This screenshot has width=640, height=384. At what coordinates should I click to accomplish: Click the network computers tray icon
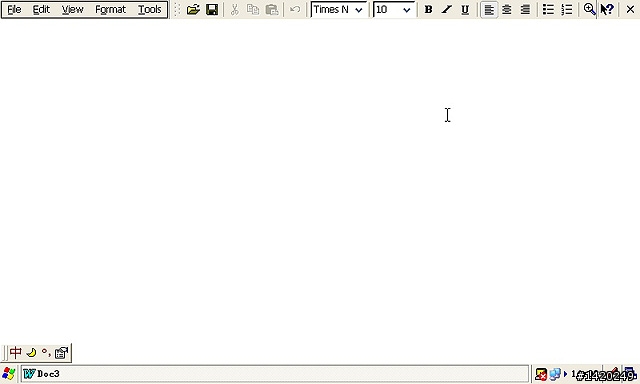point(555,374)
